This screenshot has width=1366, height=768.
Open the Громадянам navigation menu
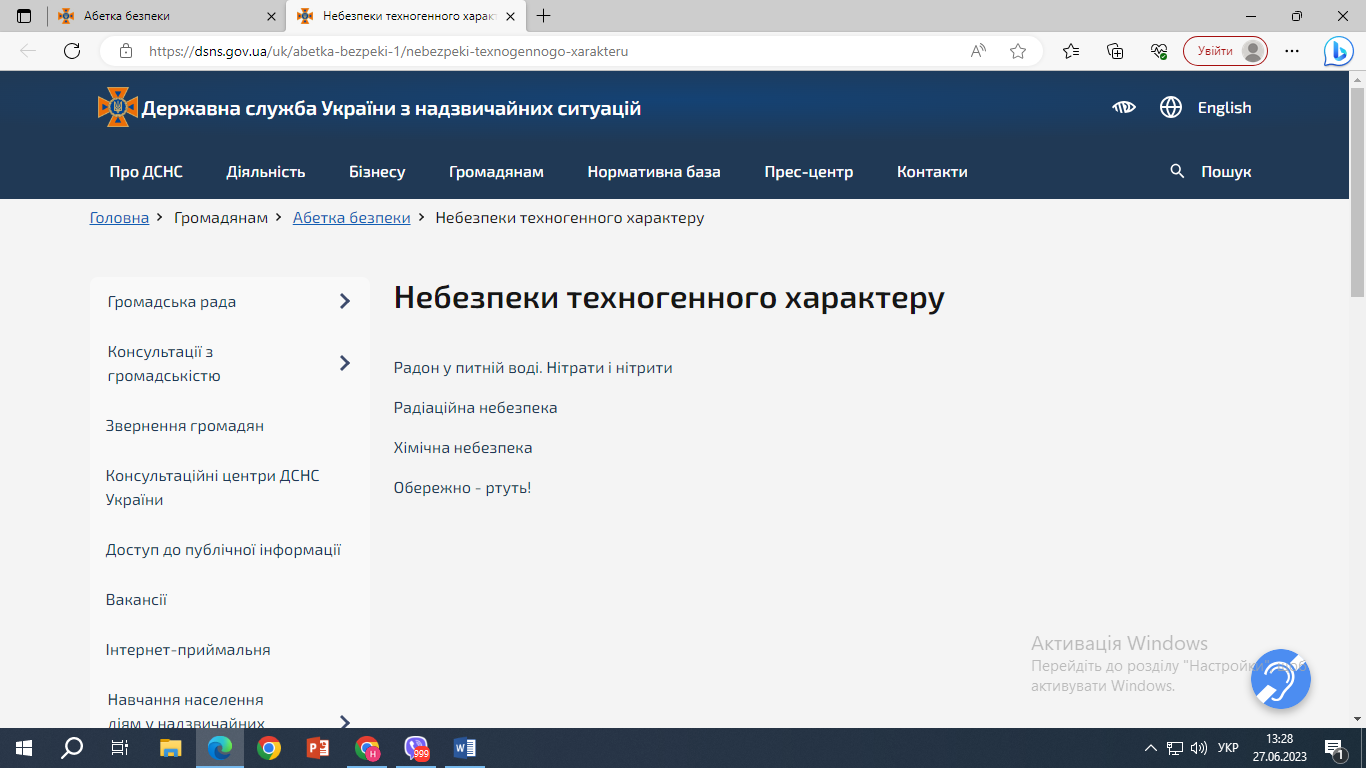[x=496, y=172]
